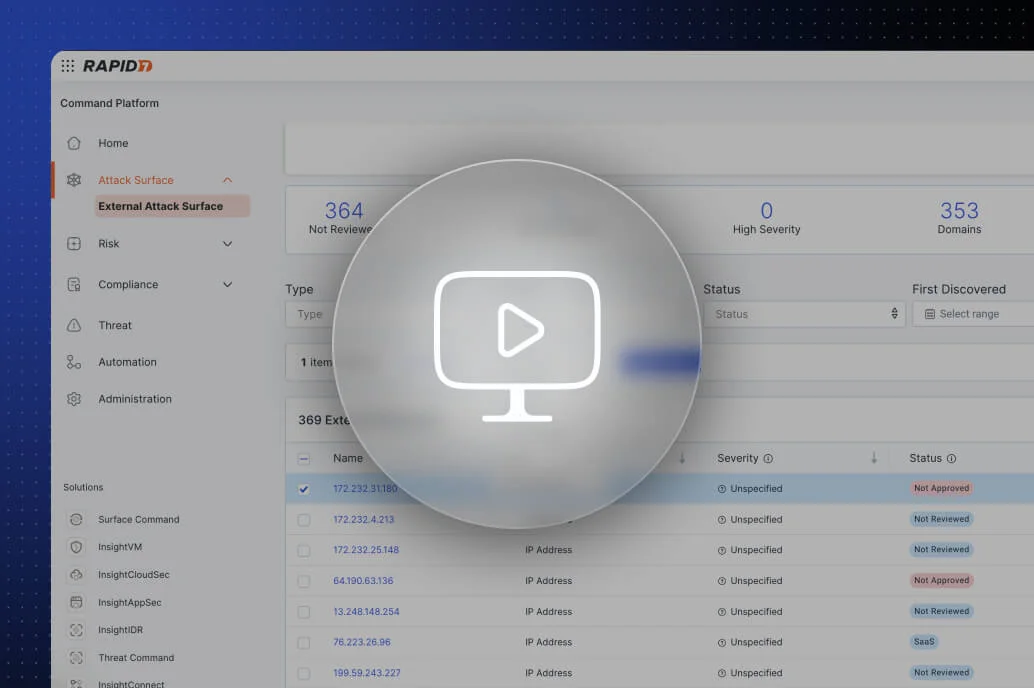
Task: Expand the Risk menu section
Action: pos(227,244)
